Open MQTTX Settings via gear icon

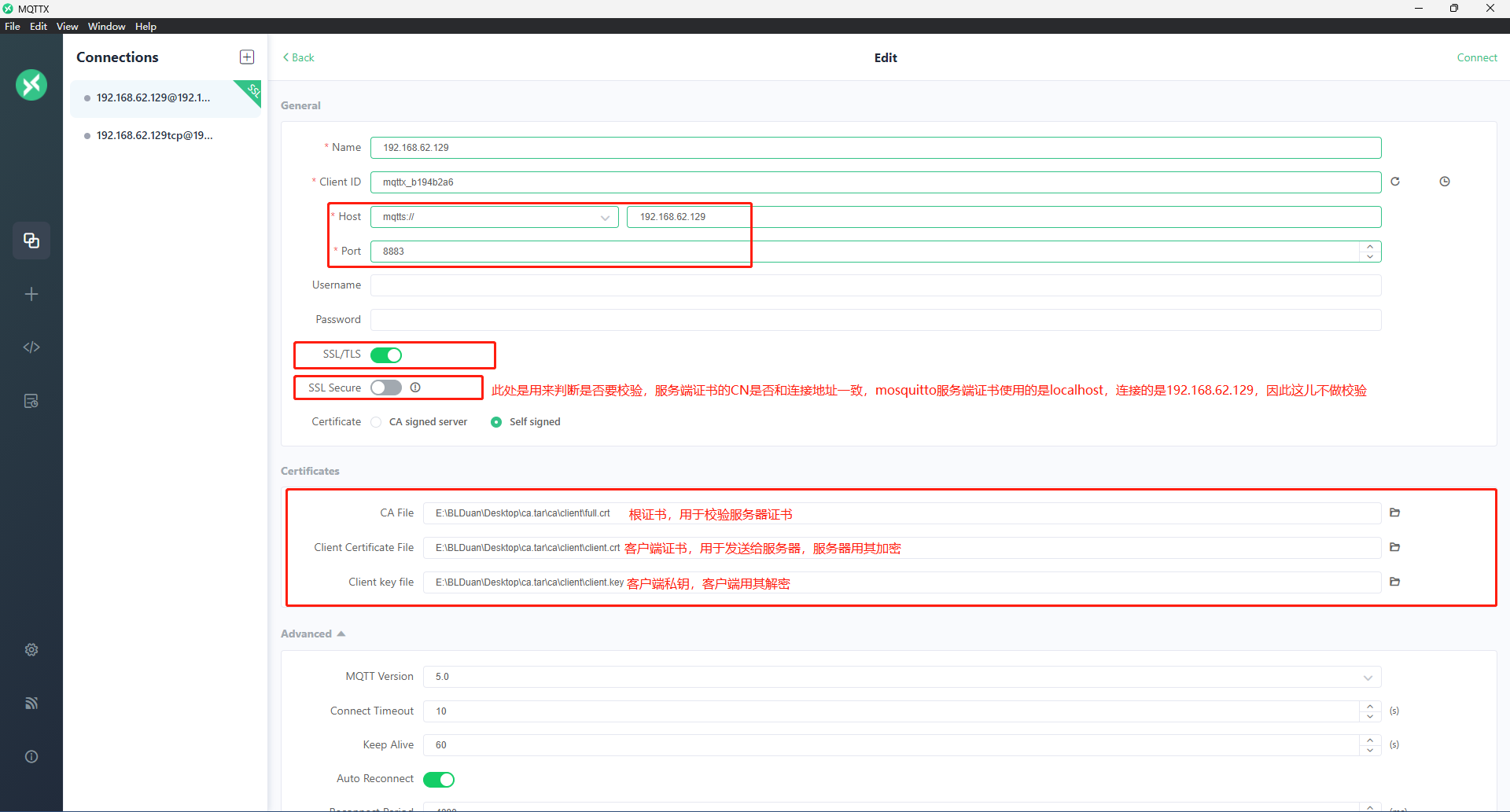[31, 649]
